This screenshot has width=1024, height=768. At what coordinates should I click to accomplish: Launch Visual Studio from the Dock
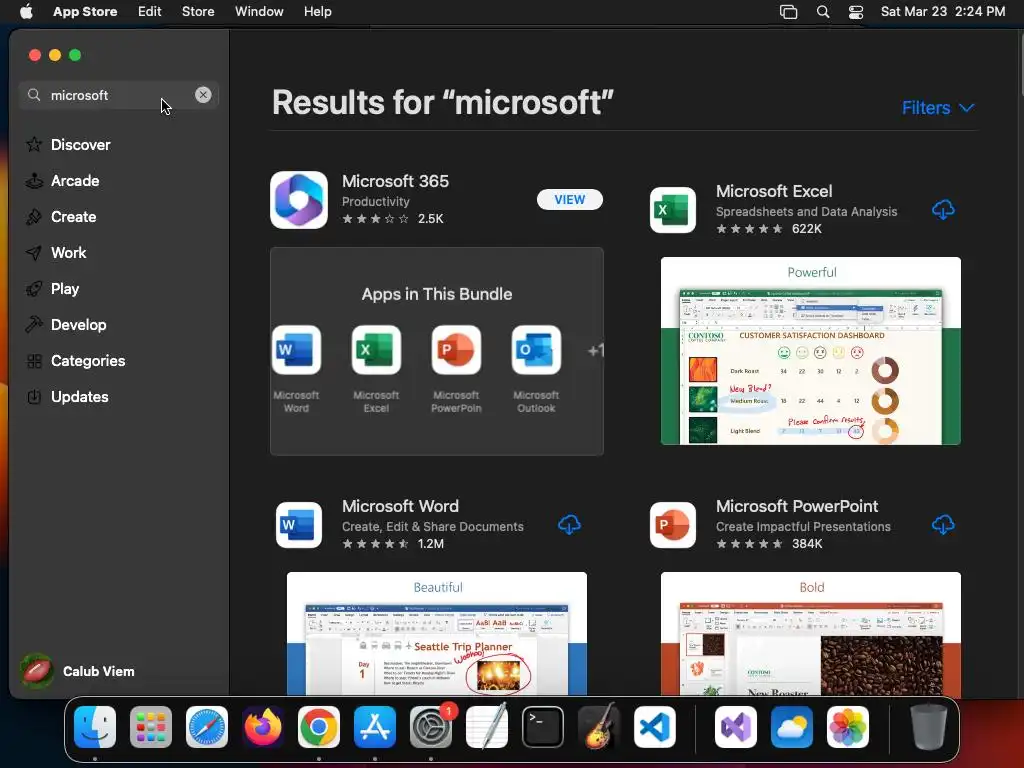[736, 727]
